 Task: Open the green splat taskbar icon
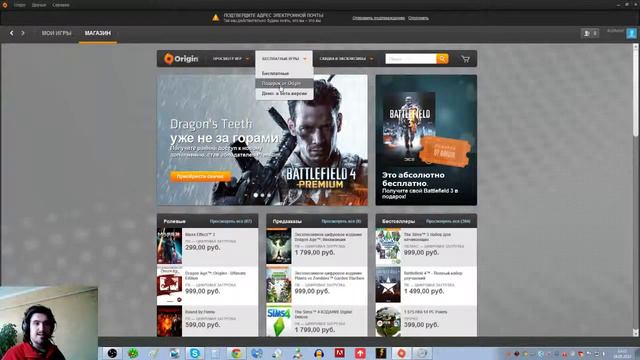coord(133,353)
